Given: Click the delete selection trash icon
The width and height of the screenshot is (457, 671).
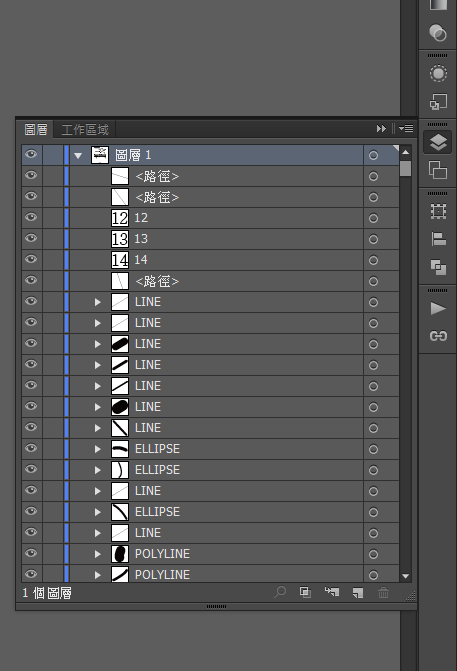Looking at the screenshot, I should click(x=383, y=592).
